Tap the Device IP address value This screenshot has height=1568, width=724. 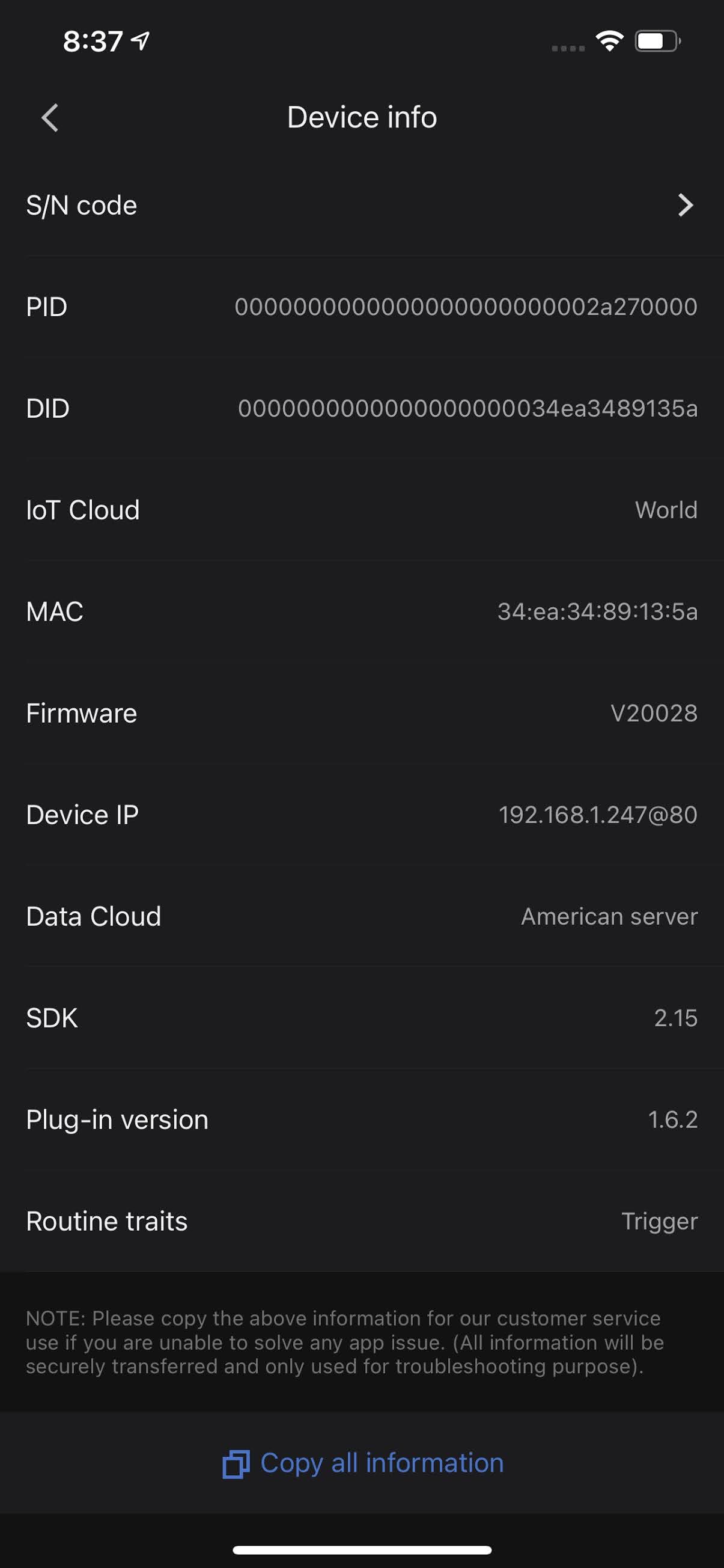597,815
